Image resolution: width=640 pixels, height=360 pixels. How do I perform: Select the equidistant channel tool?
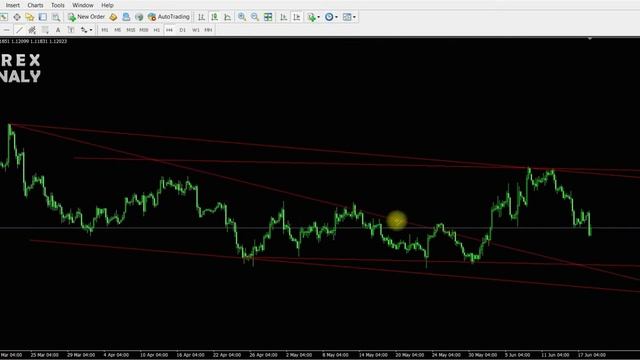click(x=32, y=30)
